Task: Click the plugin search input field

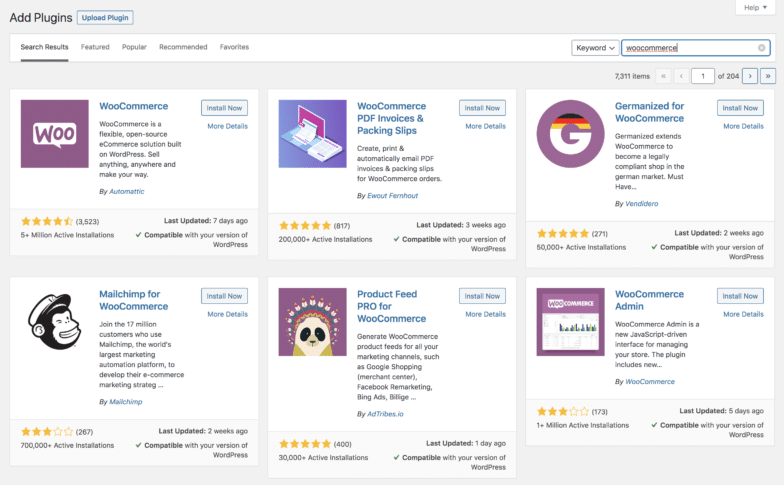Action: 688,48
